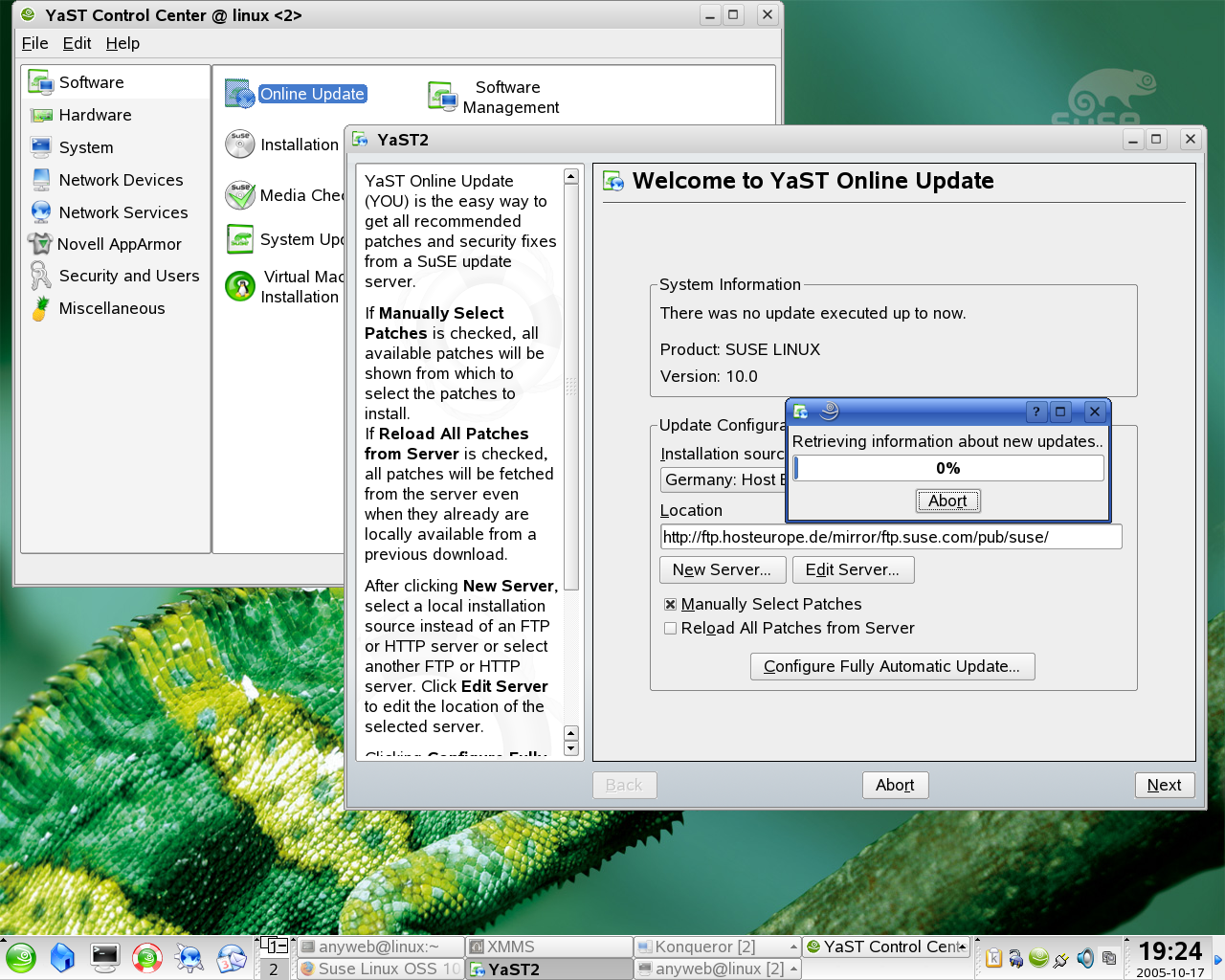Click scroll down arrow of help panel
Image resolution: width=1225 pixels, height=980 pixels.
point(571,748)
